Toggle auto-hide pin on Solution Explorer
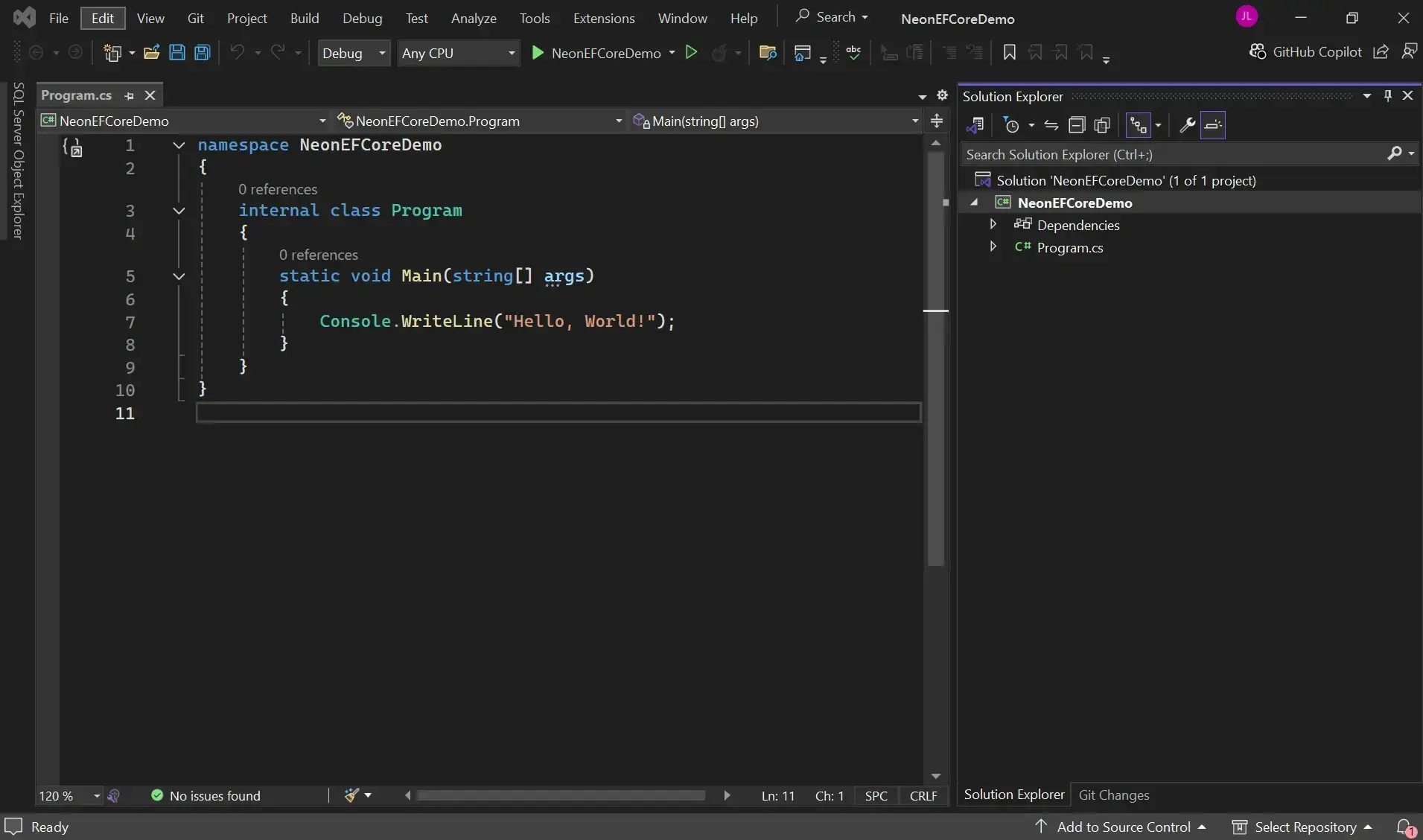This screenshot has width=1423, height=840. tap(1387, 95)
